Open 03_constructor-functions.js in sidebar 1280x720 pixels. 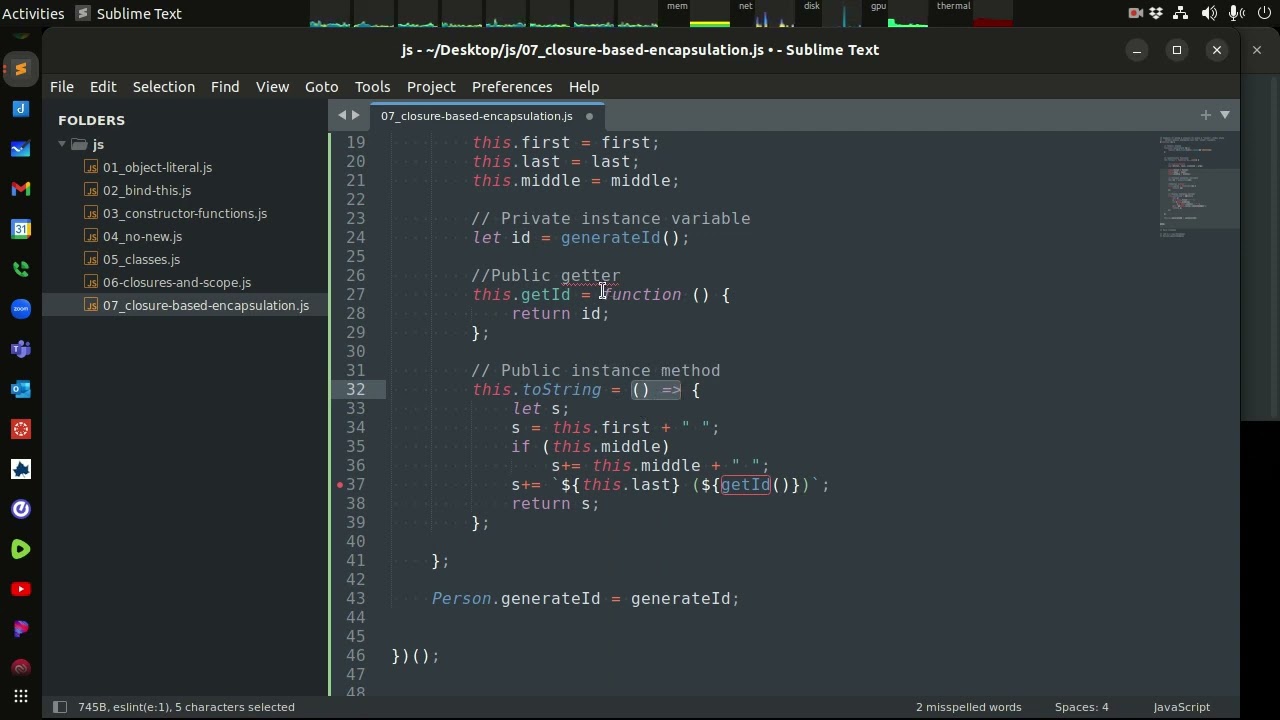185,213
